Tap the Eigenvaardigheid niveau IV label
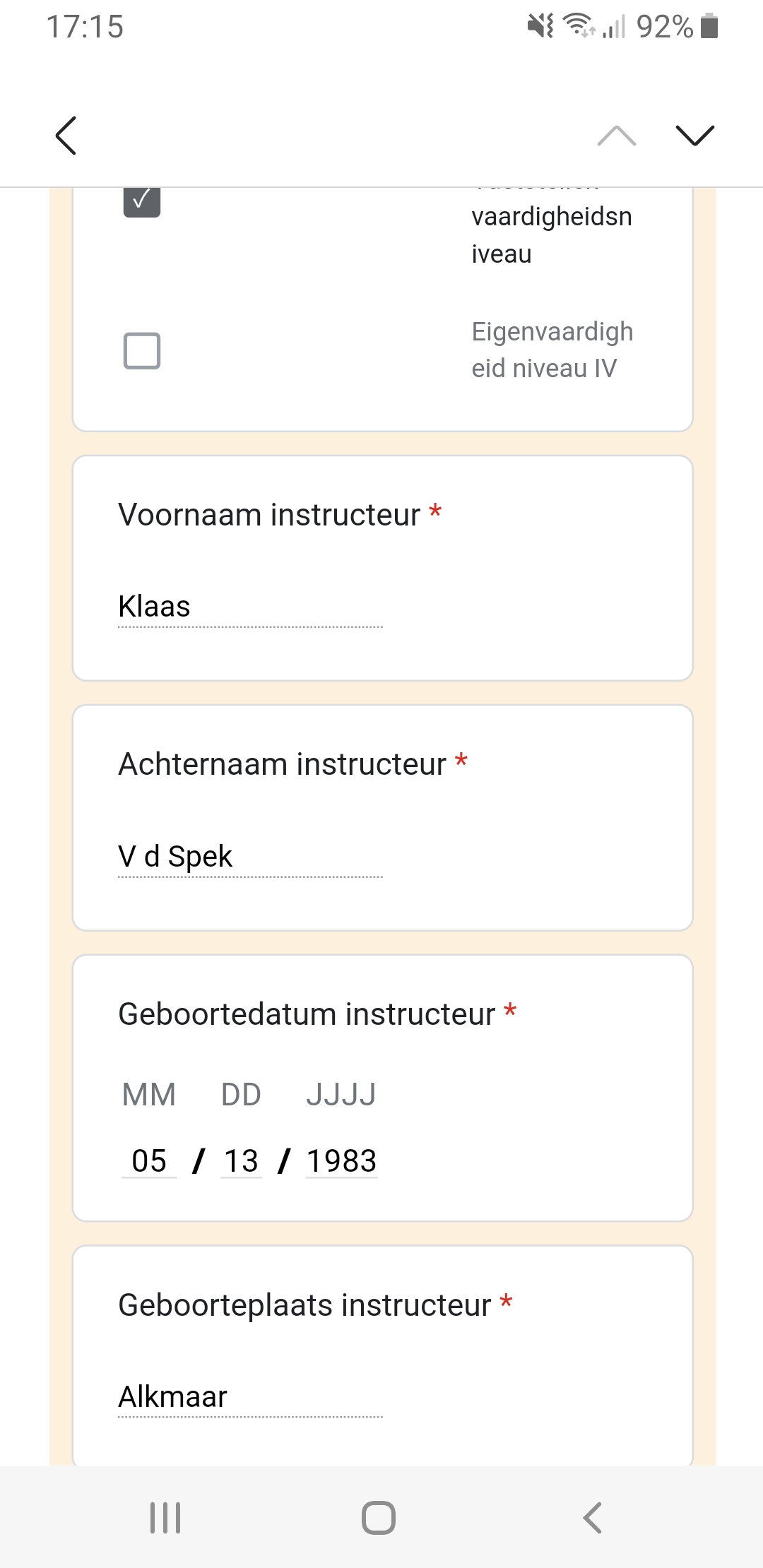Image resolution: width=763 pixels, height=1568 pixels. (552, 350)
